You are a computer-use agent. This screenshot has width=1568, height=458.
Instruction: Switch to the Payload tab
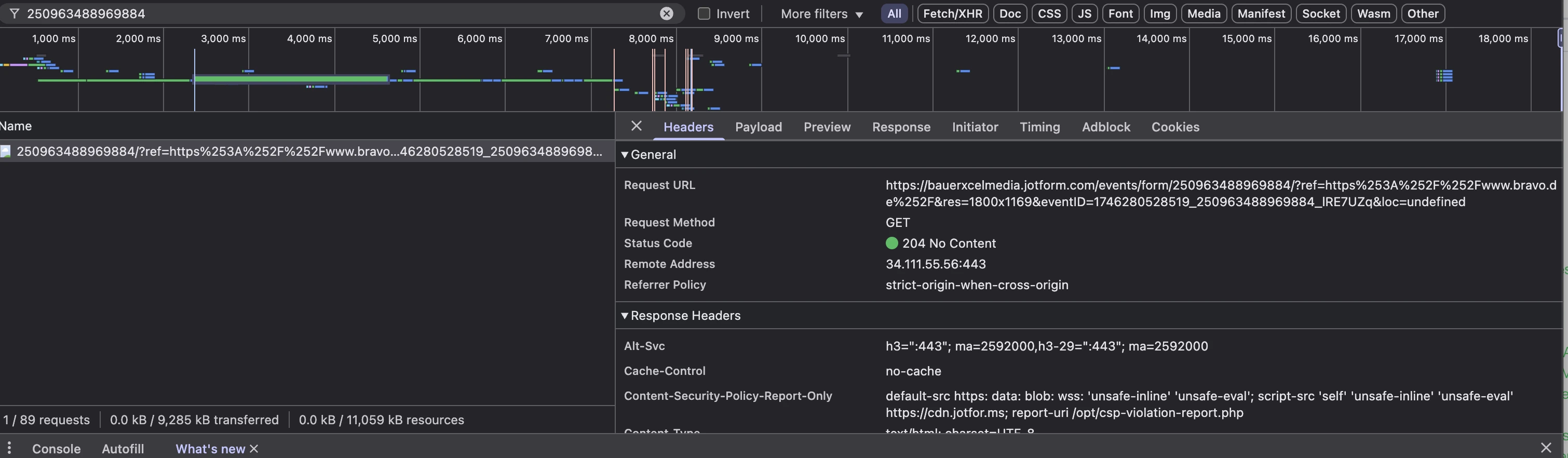758,127
